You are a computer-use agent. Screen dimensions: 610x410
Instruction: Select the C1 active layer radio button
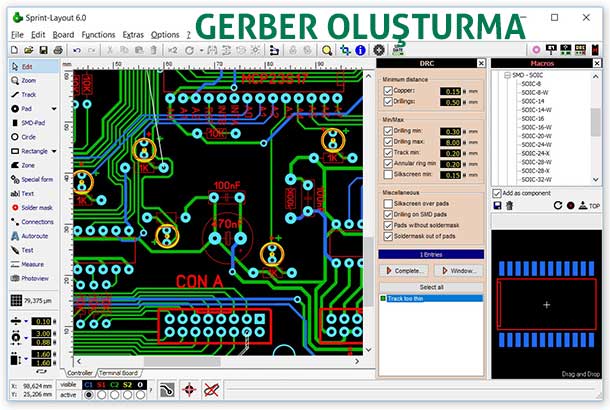(x=89, y=395)
